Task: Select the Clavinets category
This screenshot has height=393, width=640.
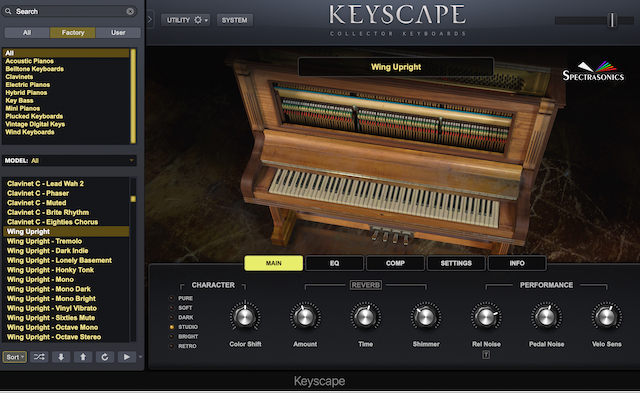Action: coord(19,77)
